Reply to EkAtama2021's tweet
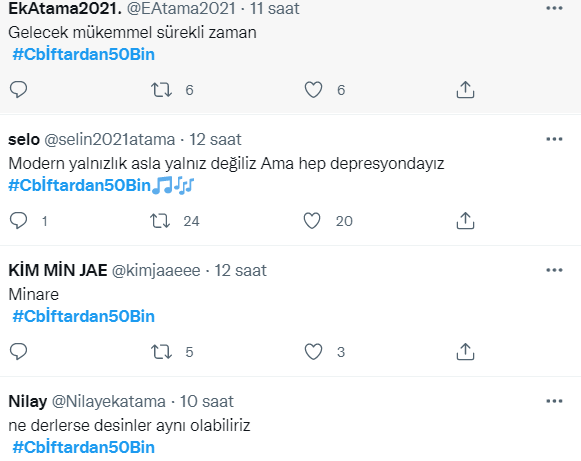This screenshot has width=581, height=461. pos(18,90)
